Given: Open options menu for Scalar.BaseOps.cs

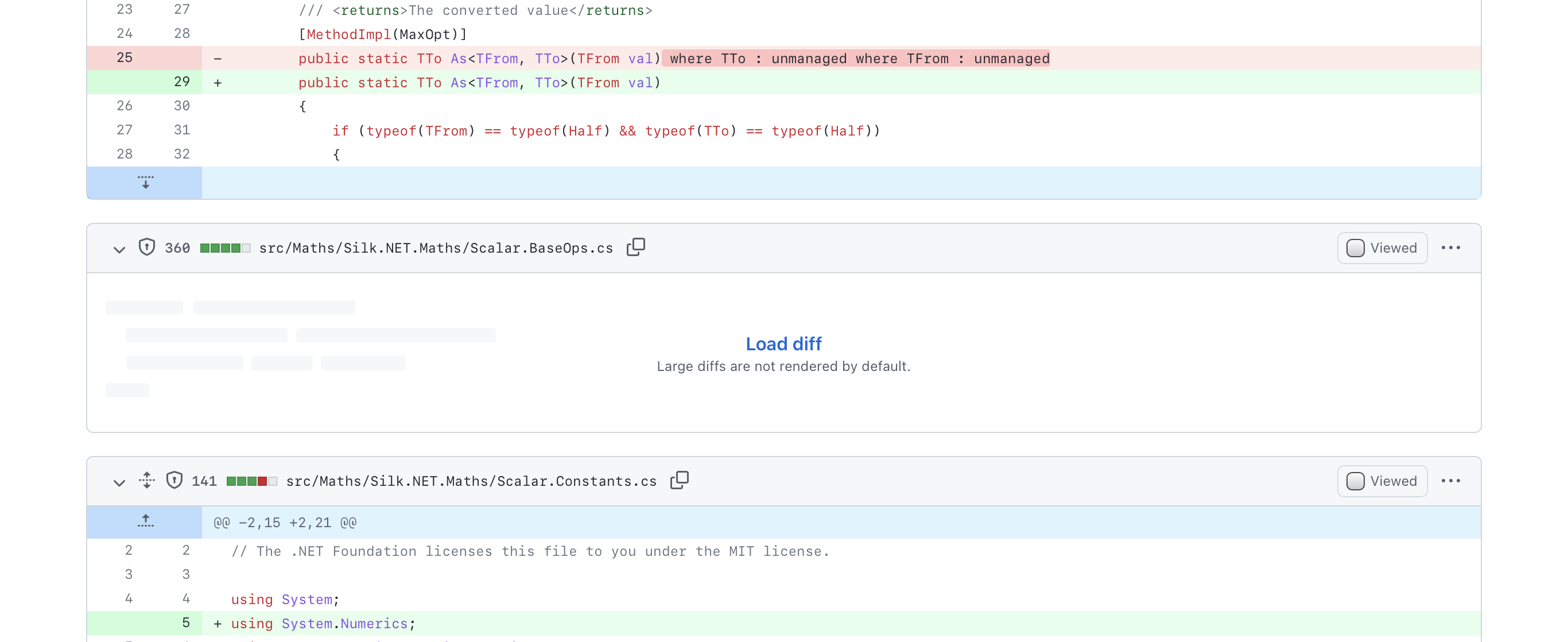Looking at the screenshot, I should point(1450,247).
